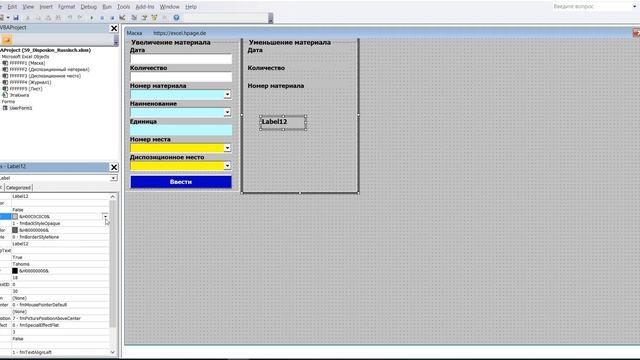Open Номер материала combo box arrow
This screenshot has width=640, height=360.
[227, 95]
